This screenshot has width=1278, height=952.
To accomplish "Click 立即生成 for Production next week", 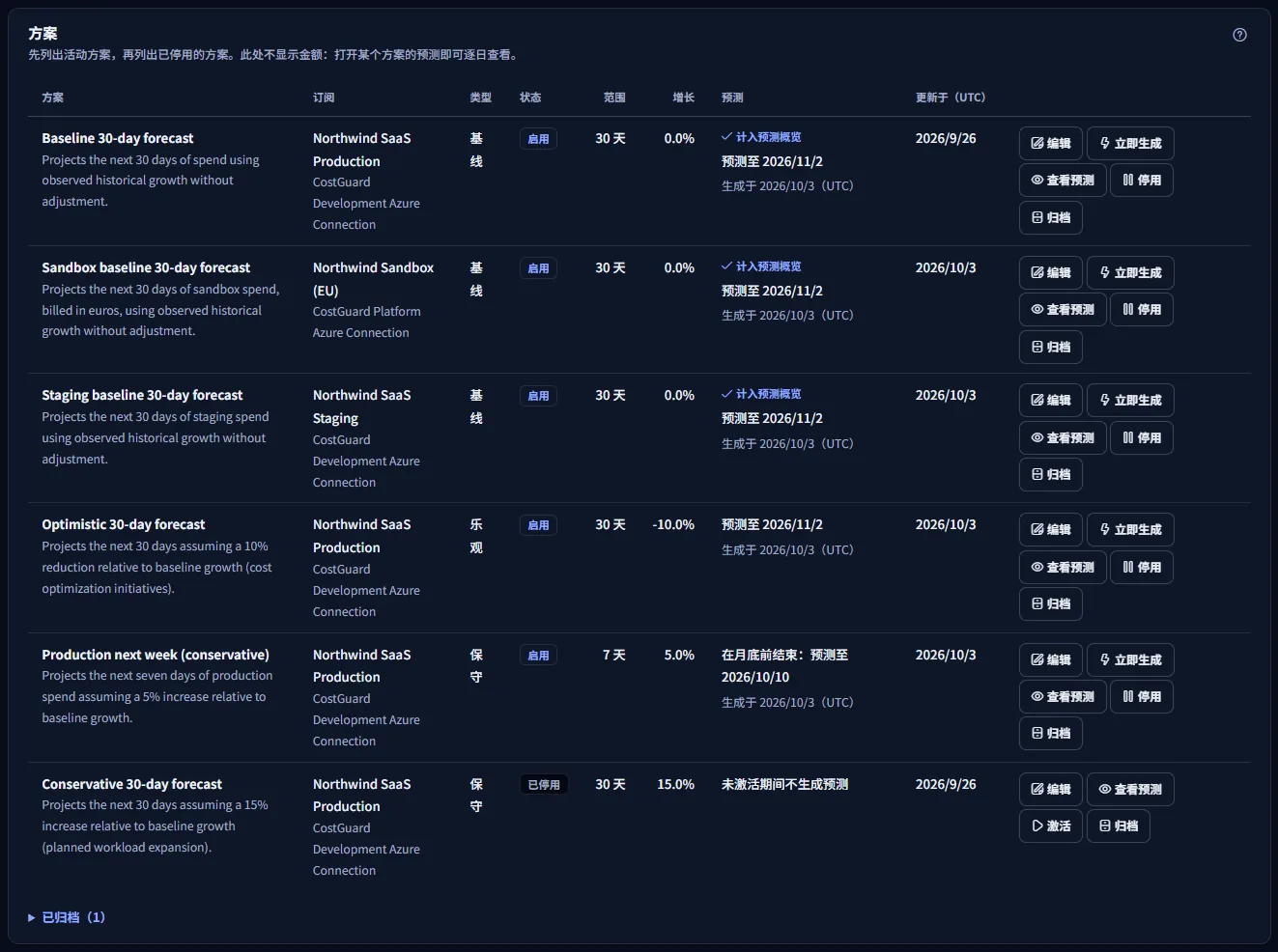I will (1130, 659).
